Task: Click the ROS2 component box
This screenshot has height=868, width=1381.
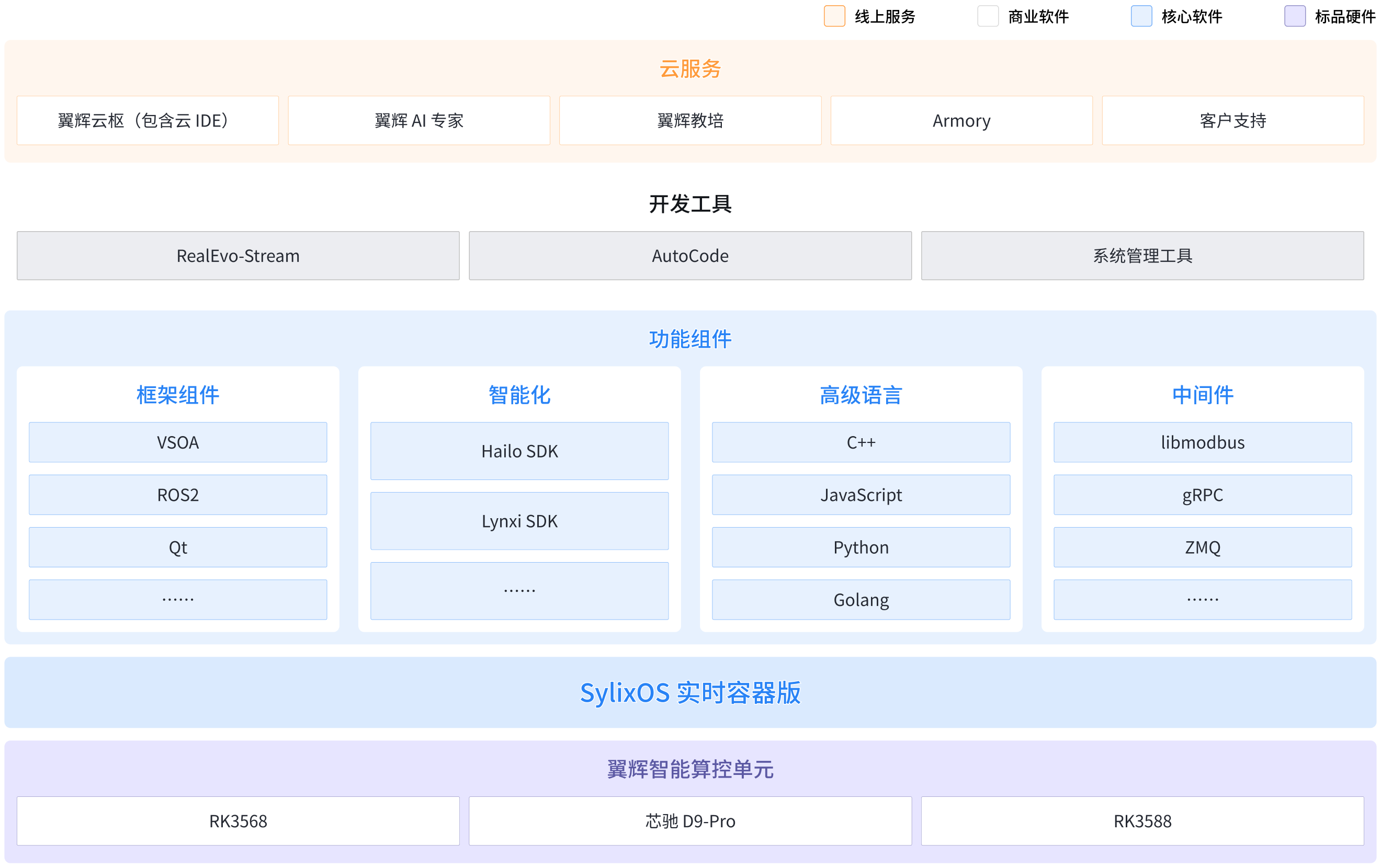Action: click(x=178, y=495)
